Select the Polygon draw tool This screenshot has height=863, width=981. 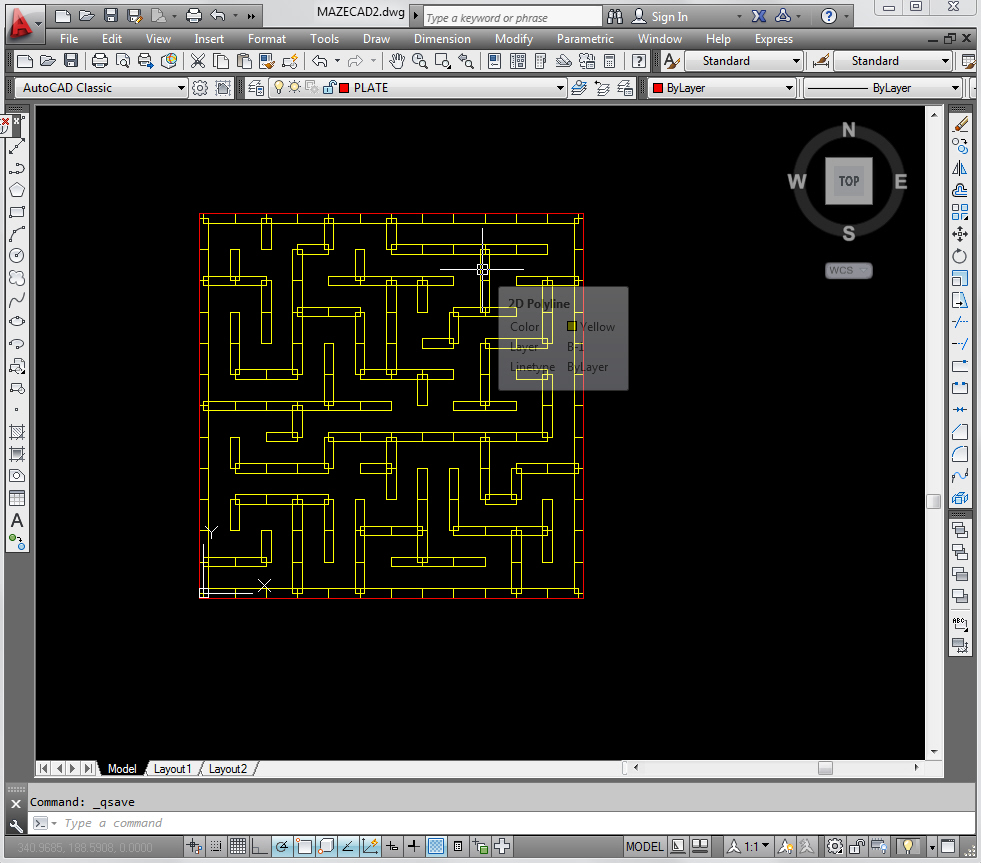17,190
